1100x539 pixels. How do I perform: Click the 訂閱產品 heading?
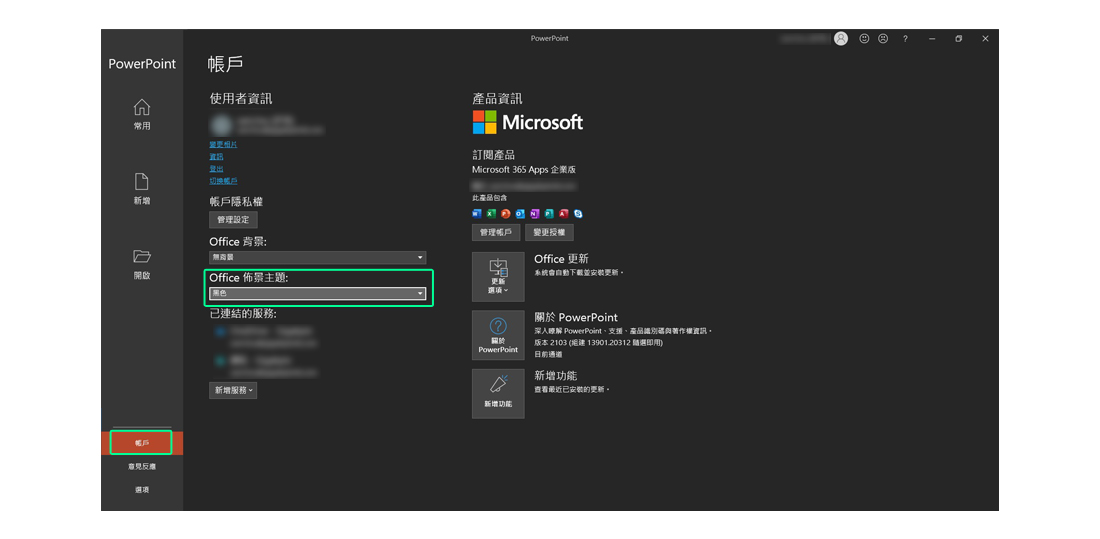click(x=494, y=155)
